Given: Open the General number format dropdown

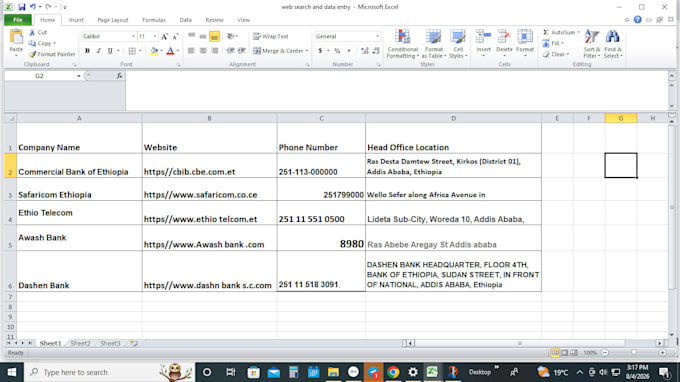Looking at the screenshot, I should pos(377,36).
